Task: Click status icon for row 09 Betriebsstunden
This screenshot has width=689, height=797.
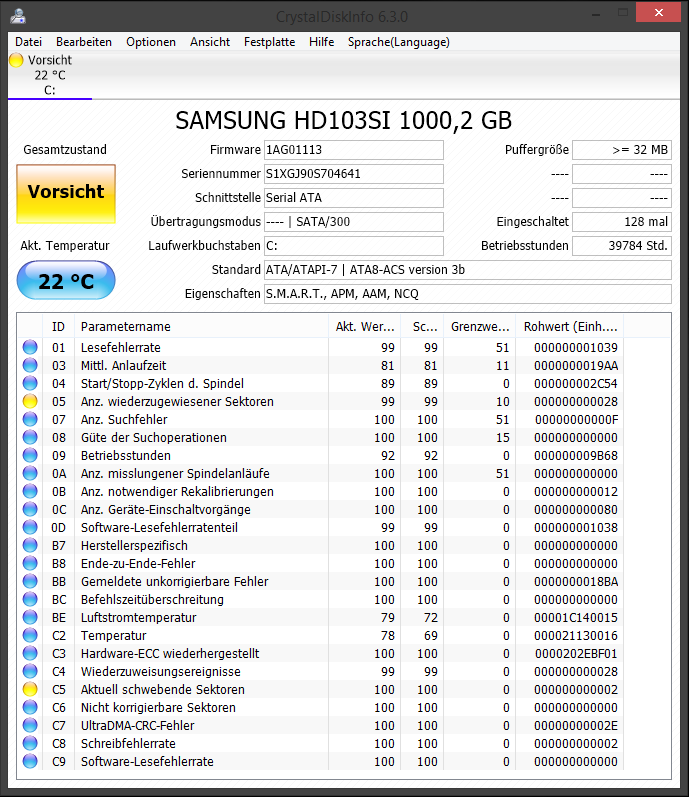Action: (x=30, y=455)
